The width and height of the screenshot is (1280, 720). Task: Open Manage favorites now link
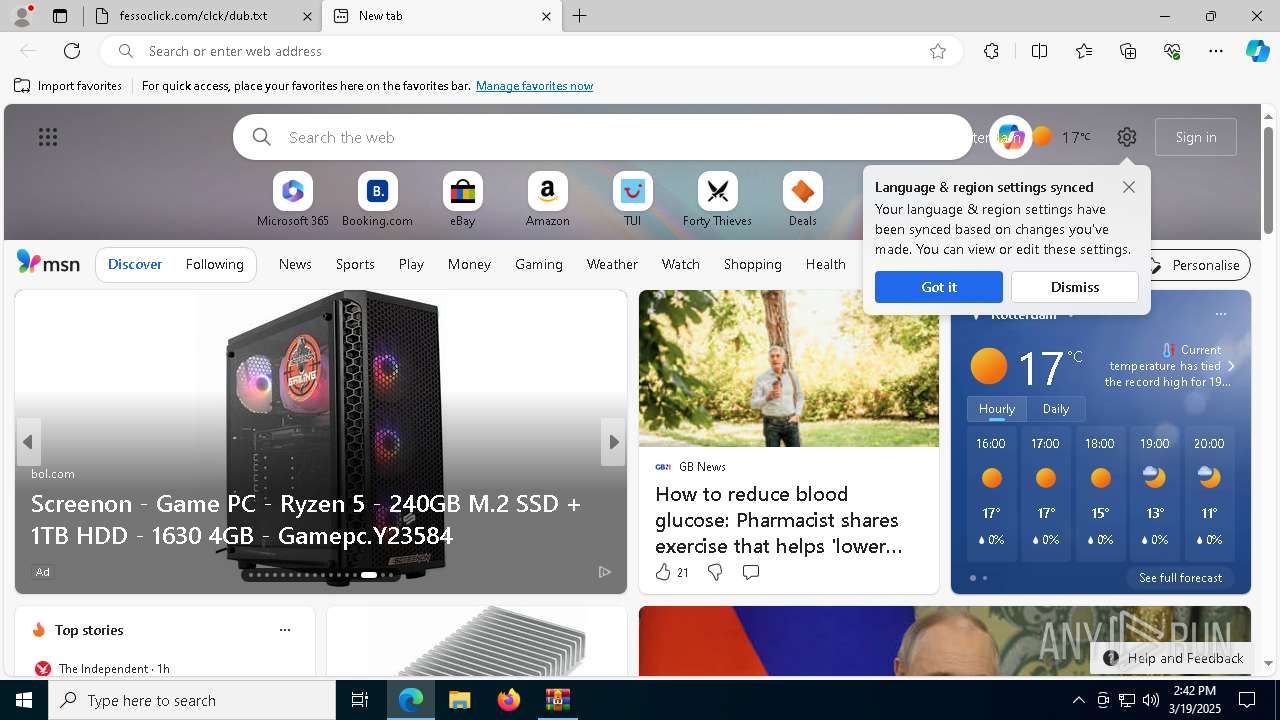[x=534, y=86]
